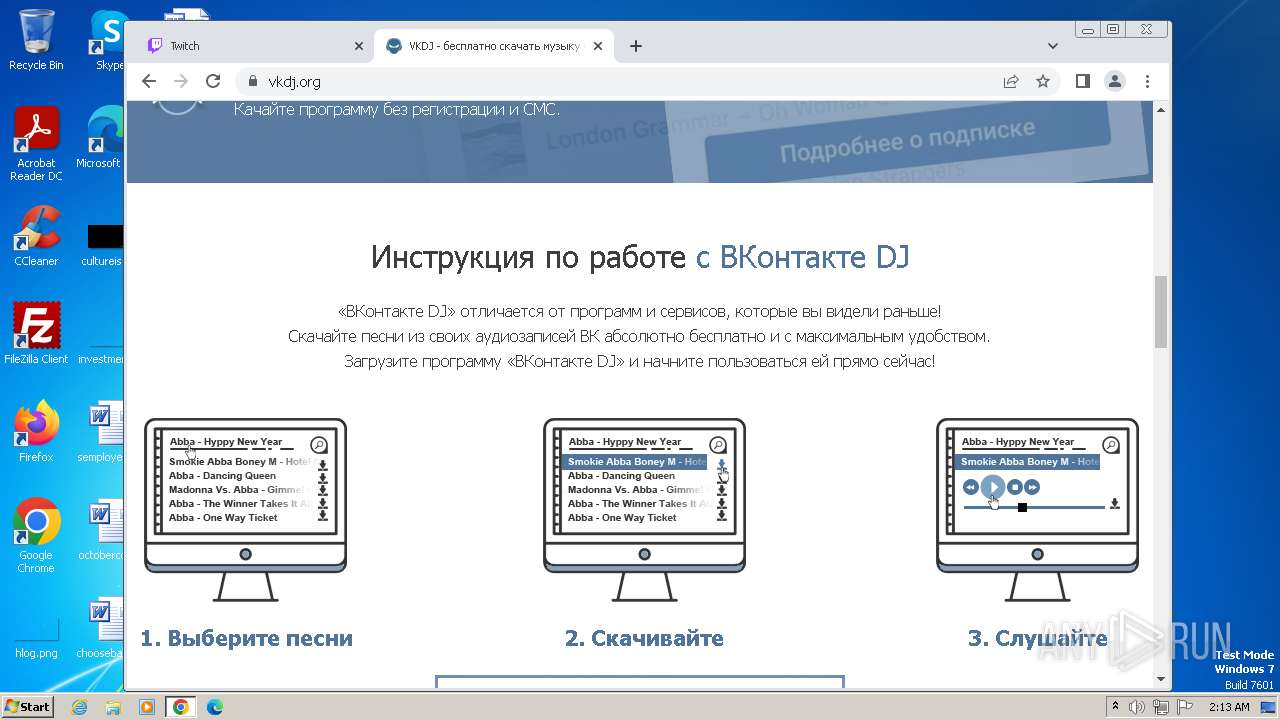Click the 'Выберите песни' monitor illustration
Viewport: 1280px width, 720px height.
tap(245, 509)
